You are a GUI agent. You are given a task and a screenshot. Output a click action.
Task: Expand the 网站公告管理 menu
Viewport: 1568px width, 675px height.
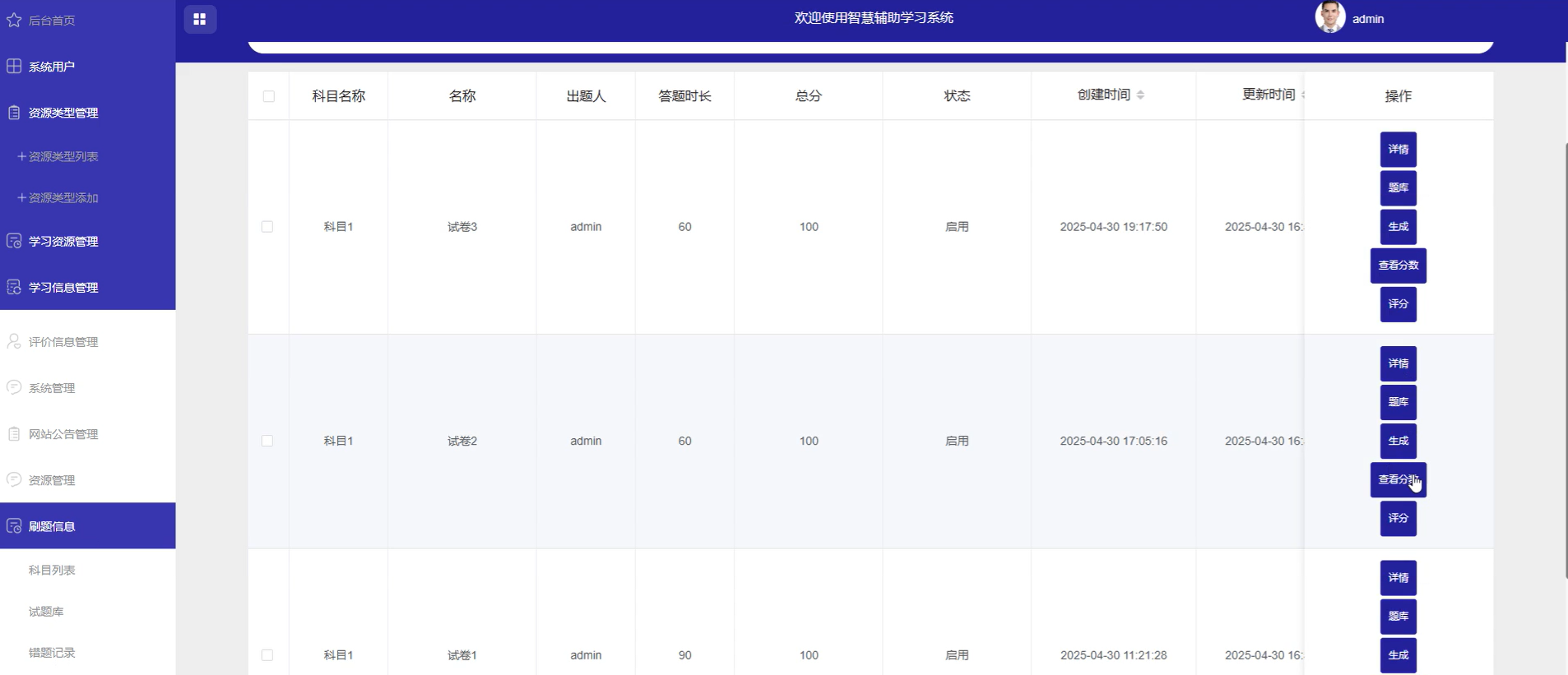point(87,433)
